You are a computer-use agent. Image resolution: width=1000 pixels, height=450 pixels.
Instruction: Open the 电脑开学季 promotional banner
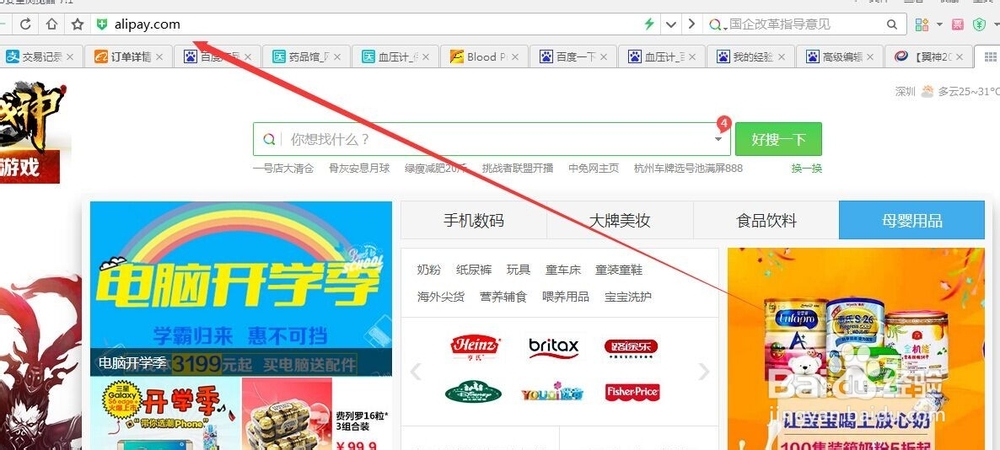pos(241,289)
